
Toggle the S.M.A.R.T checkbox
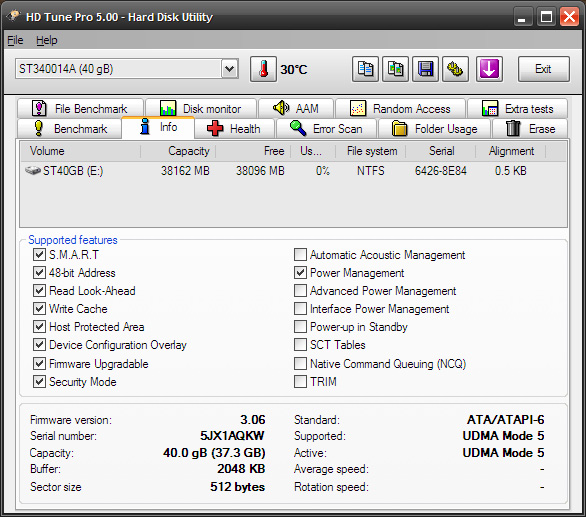click(x=39, y=255)
